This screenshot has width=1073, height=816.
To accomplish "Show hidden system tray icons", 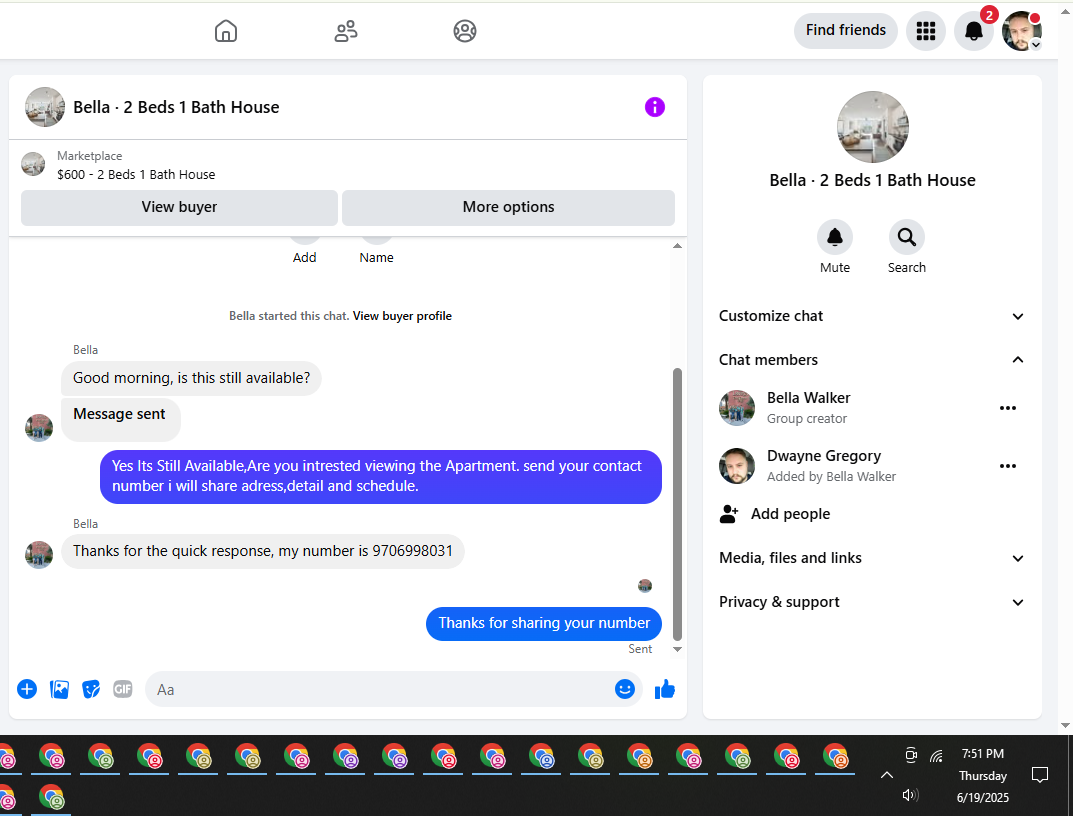I will pos(887,775).
